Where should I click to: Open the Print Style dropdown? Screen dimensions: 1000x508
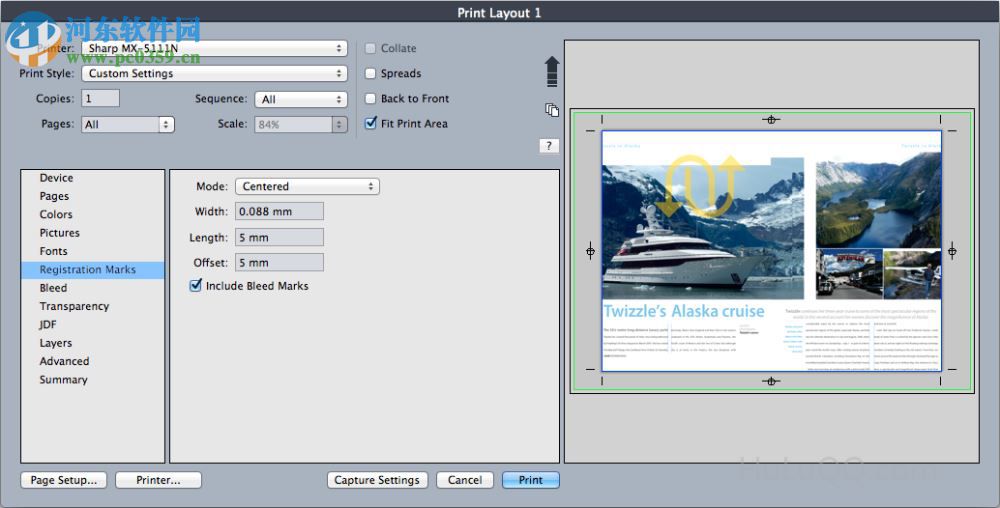tap(214, 73)
